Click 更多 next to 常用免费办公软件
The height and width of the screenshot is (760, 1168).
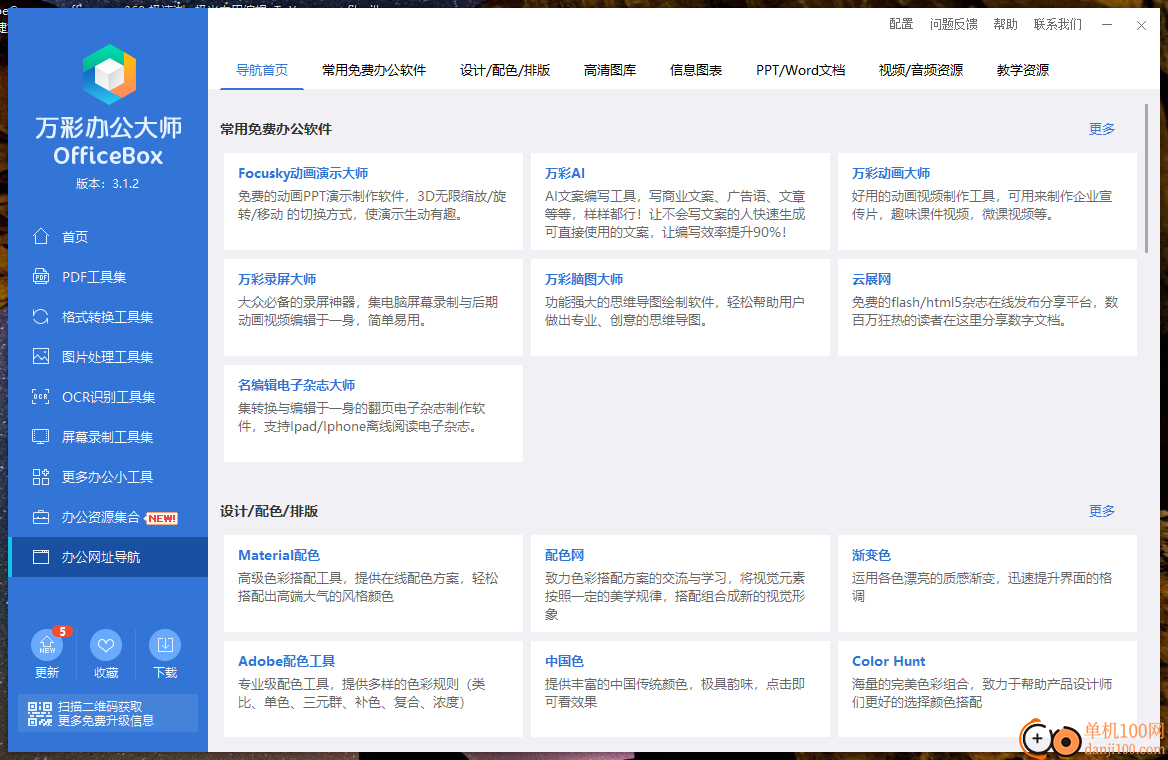pyautogui.click(x=1102, y=129)
